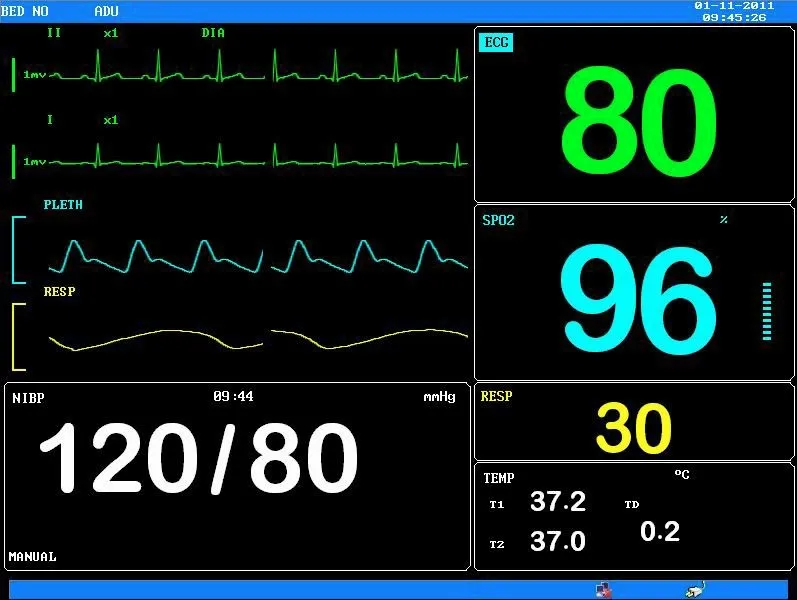Click the lead I 1mv scale bar
The image size is (797, 600).
click(13, 162)
